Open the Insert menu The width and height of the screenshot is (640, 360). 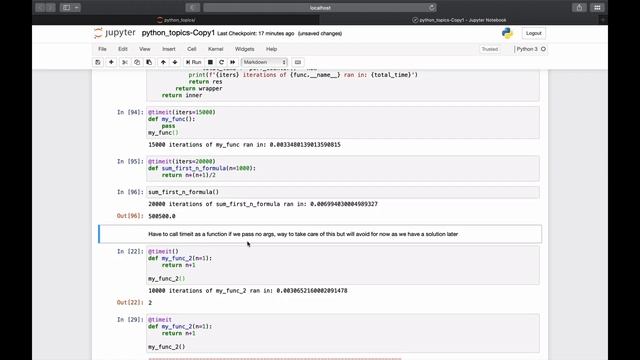click(169, 49)
